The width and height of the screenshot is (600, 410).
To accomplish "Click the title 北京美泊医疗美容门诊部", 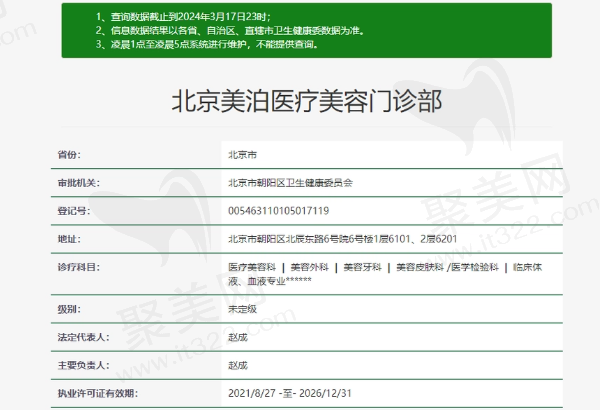I will [307, 101].
